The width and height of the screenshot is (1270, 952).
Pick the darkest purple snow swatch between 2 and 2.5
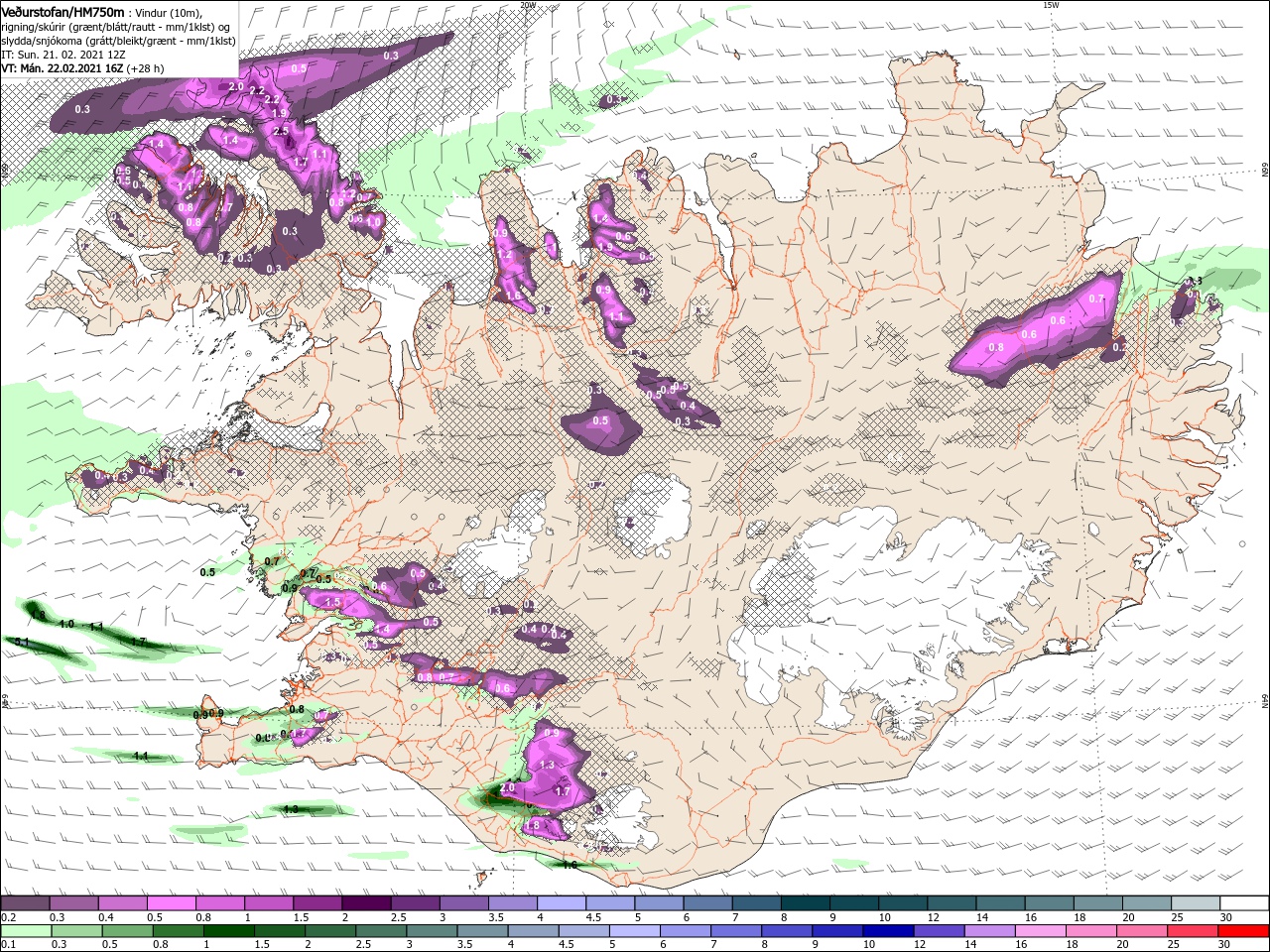tap(366, 903)
